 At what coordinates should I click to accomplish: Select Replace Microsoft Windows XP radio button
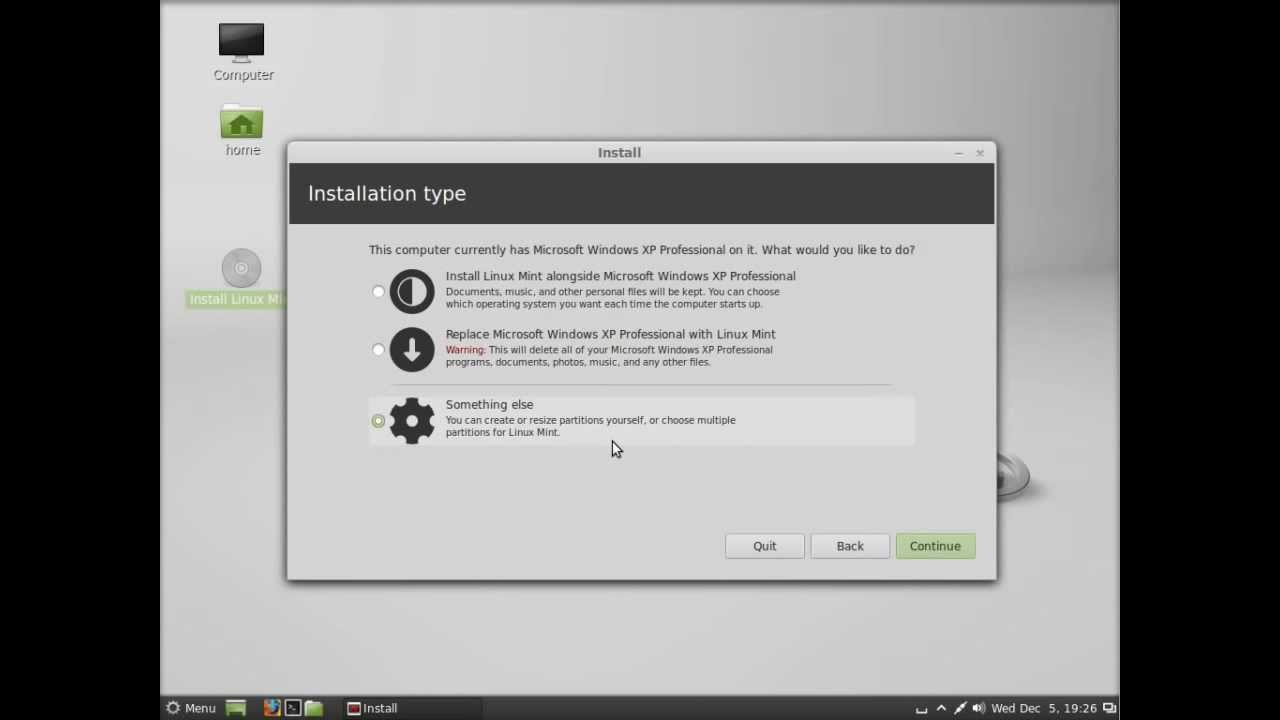[x=378, y=350]
